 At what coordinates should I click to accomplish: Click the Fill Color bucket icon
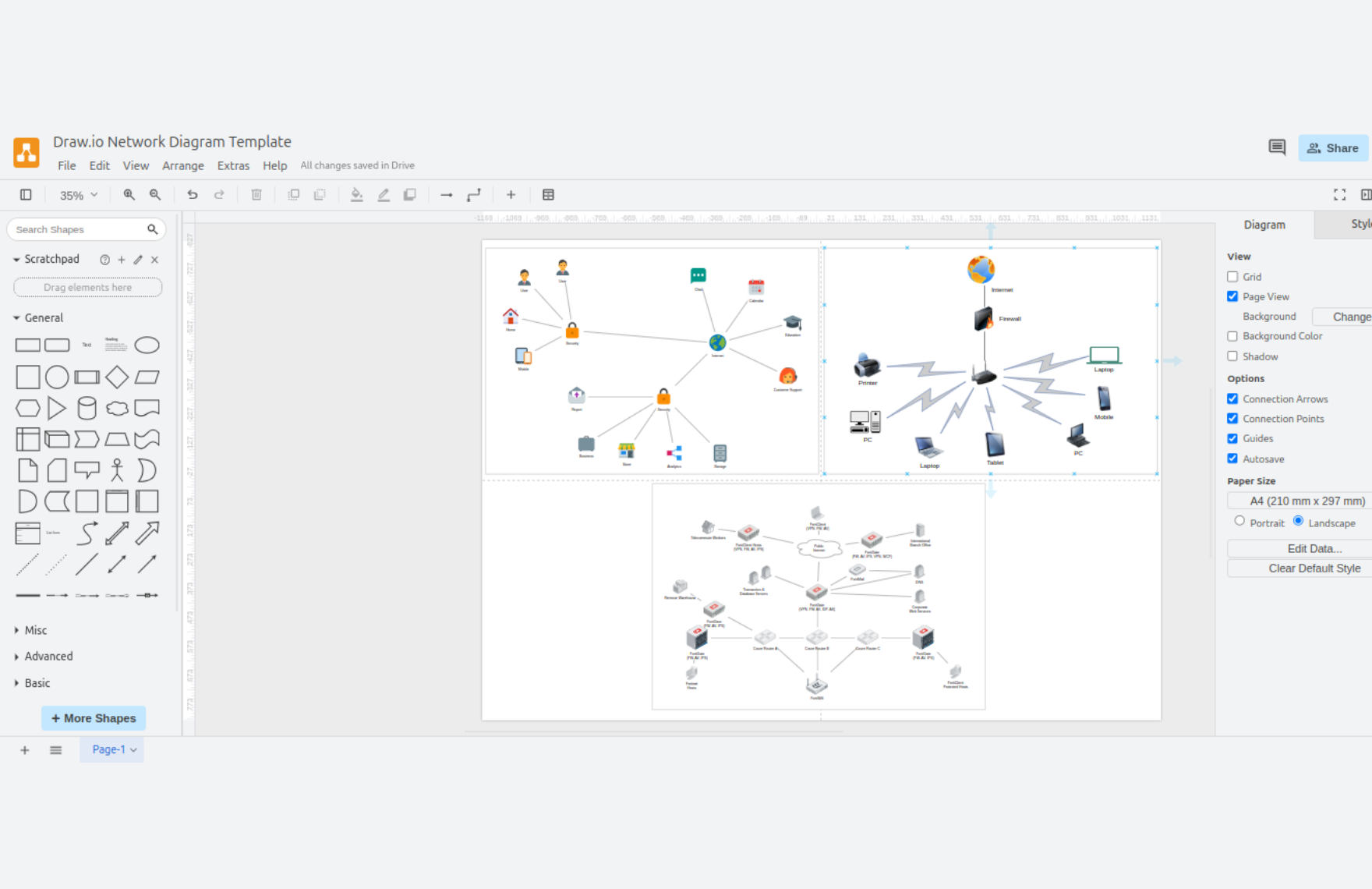click(x=356, y=195)
